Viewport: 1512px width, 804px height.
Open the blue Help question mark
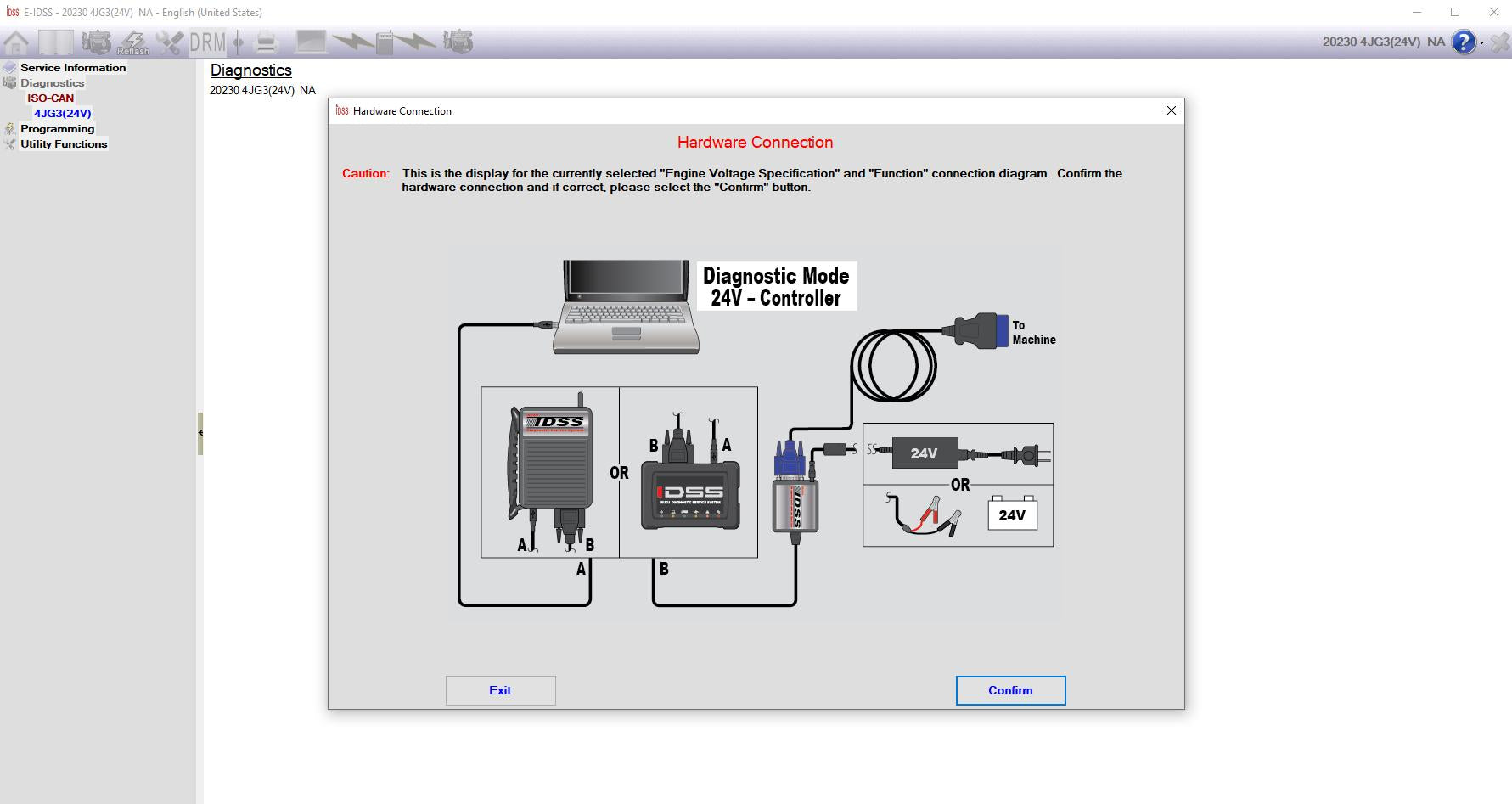point(1464,42)
